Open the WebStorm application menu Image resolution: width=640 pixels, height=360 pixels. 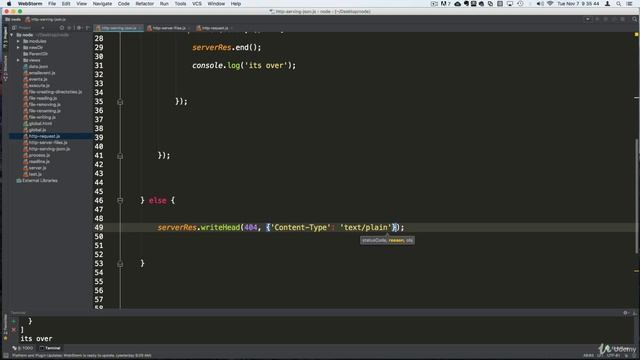pyautogui.click(x=30, y=4)
